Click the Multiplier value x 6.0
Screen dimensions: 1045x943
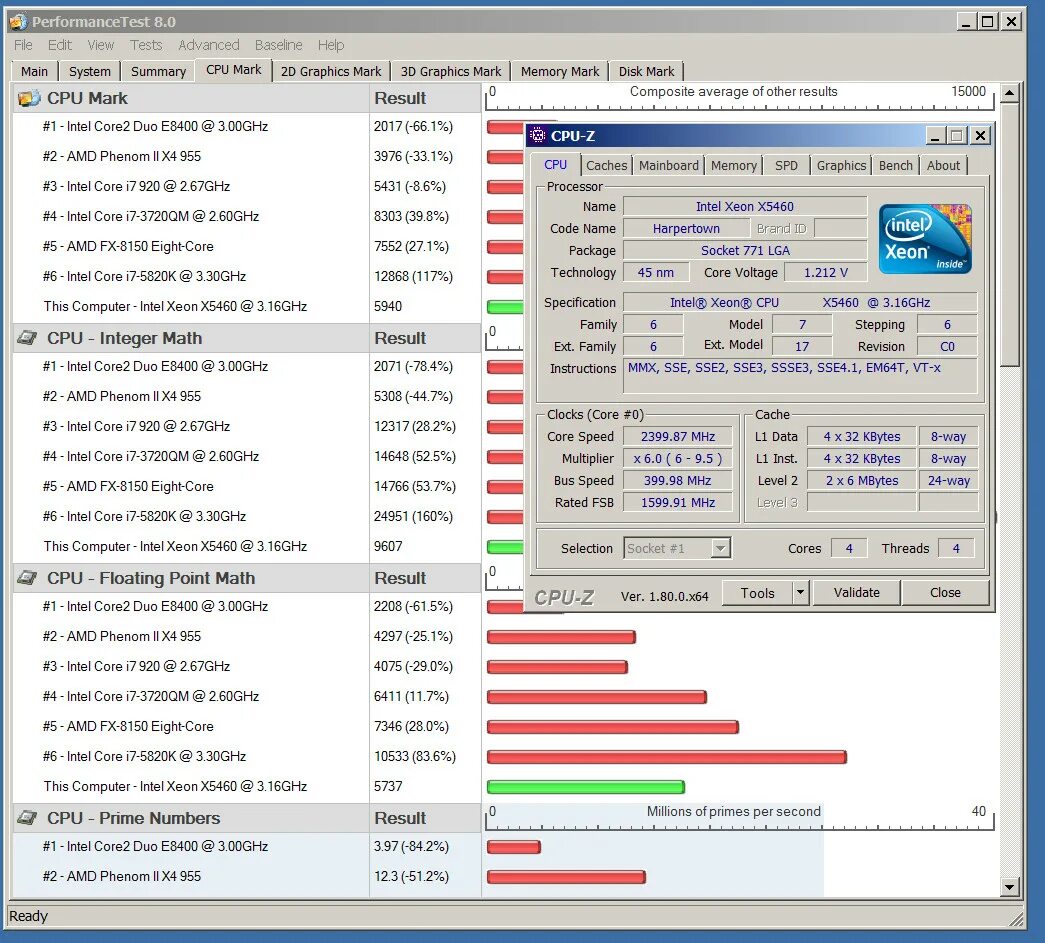[x=678, y=459]
